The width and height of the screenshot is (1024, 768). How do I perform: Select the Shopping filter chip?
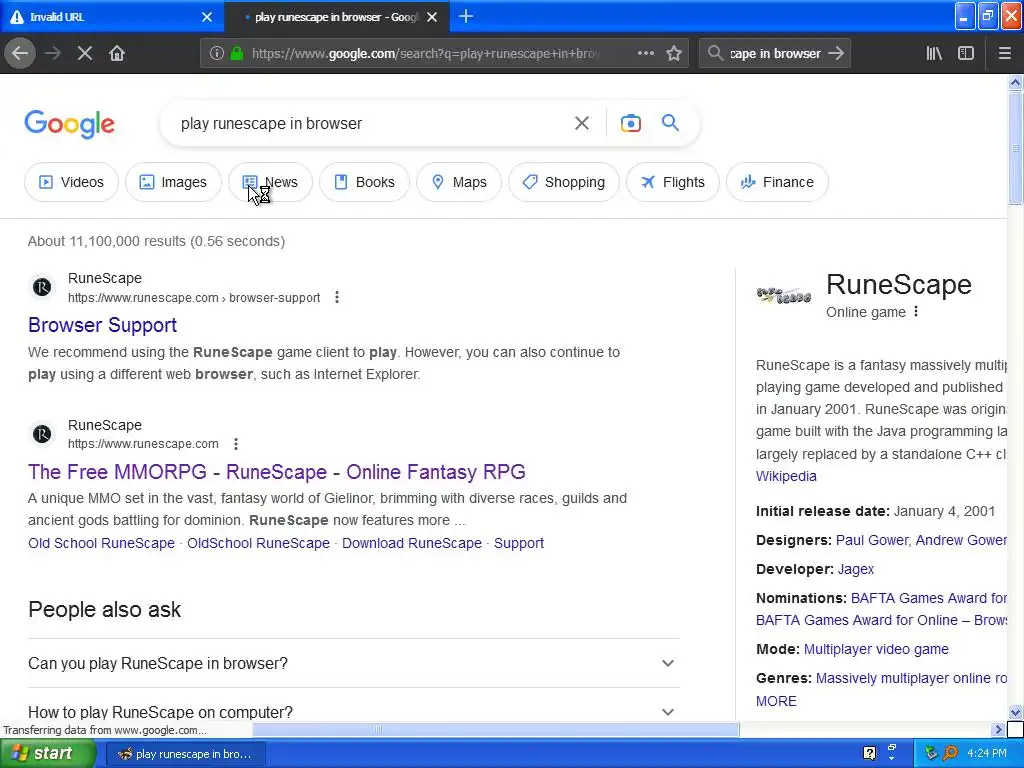(564, 182)
